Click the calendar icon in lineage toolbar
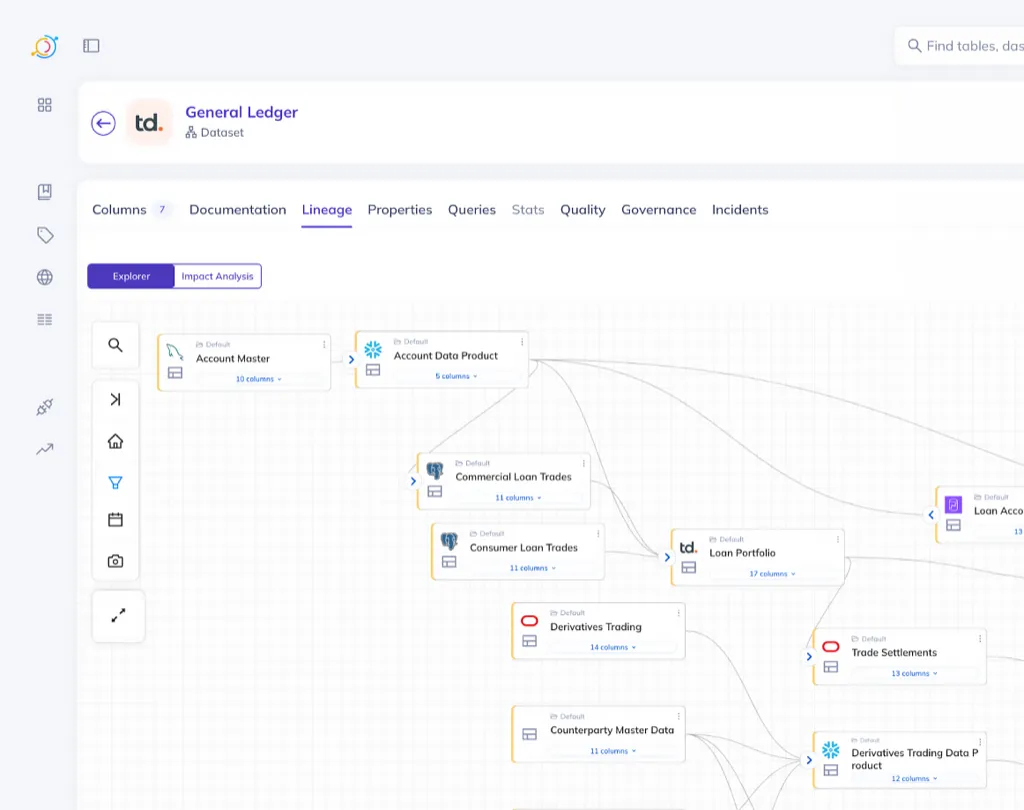Viewport: 1024px width, 810px height. 115,520
